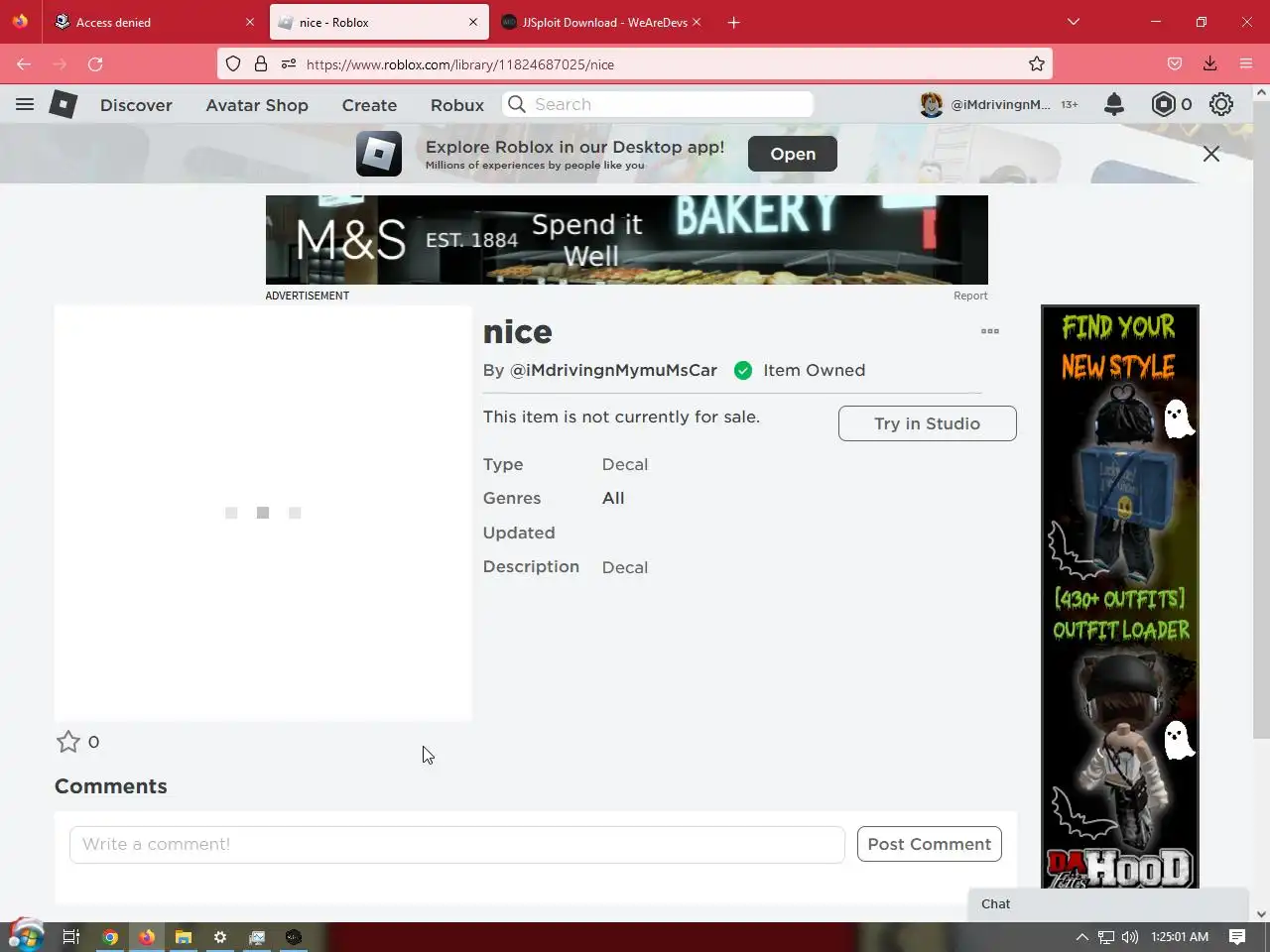
Task: Open the Firefox application menu
Action: (x=1246, y=64)
